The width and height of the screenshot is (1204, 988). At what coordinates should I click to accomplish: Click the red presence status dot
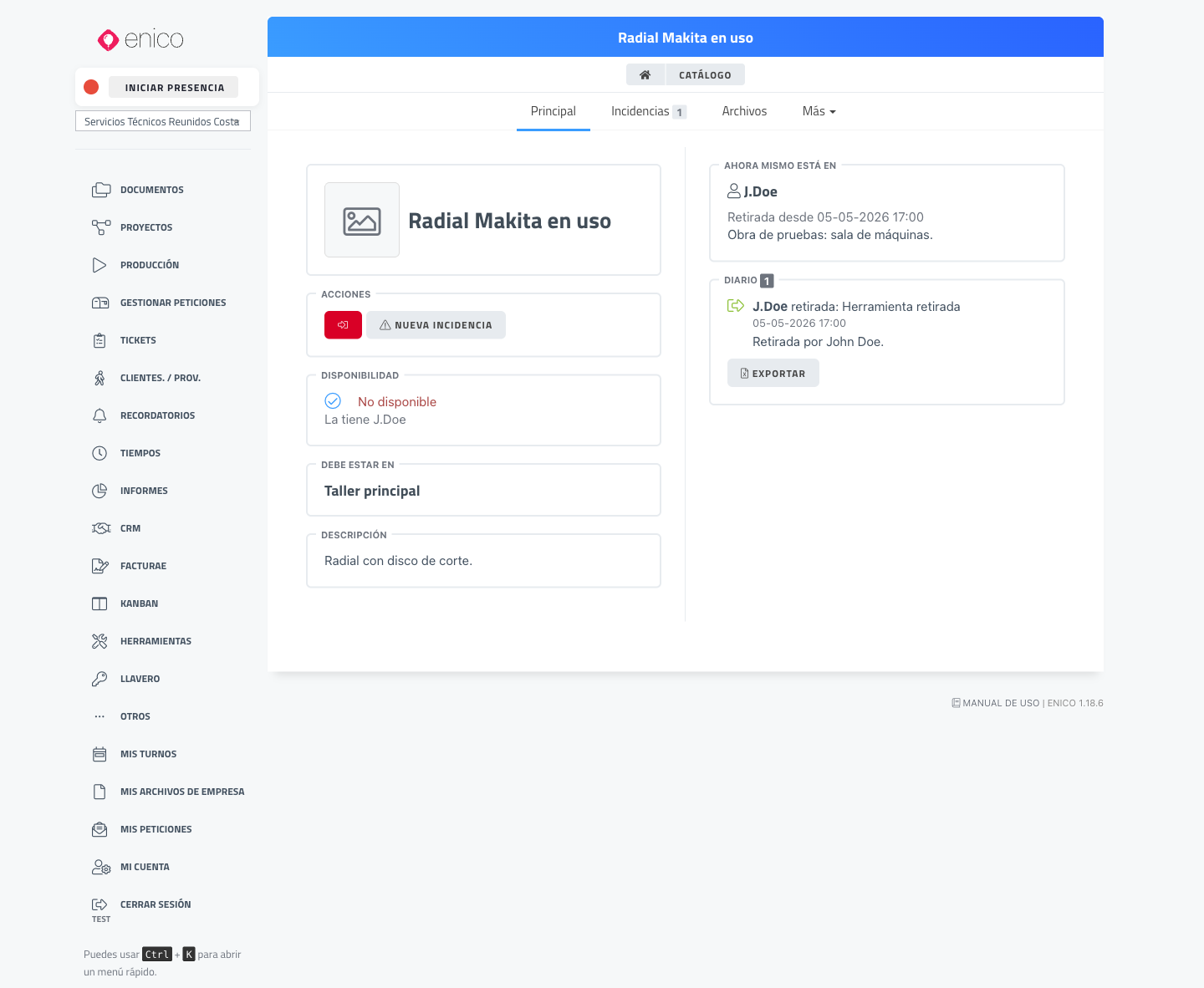click(x=92, y=87)
